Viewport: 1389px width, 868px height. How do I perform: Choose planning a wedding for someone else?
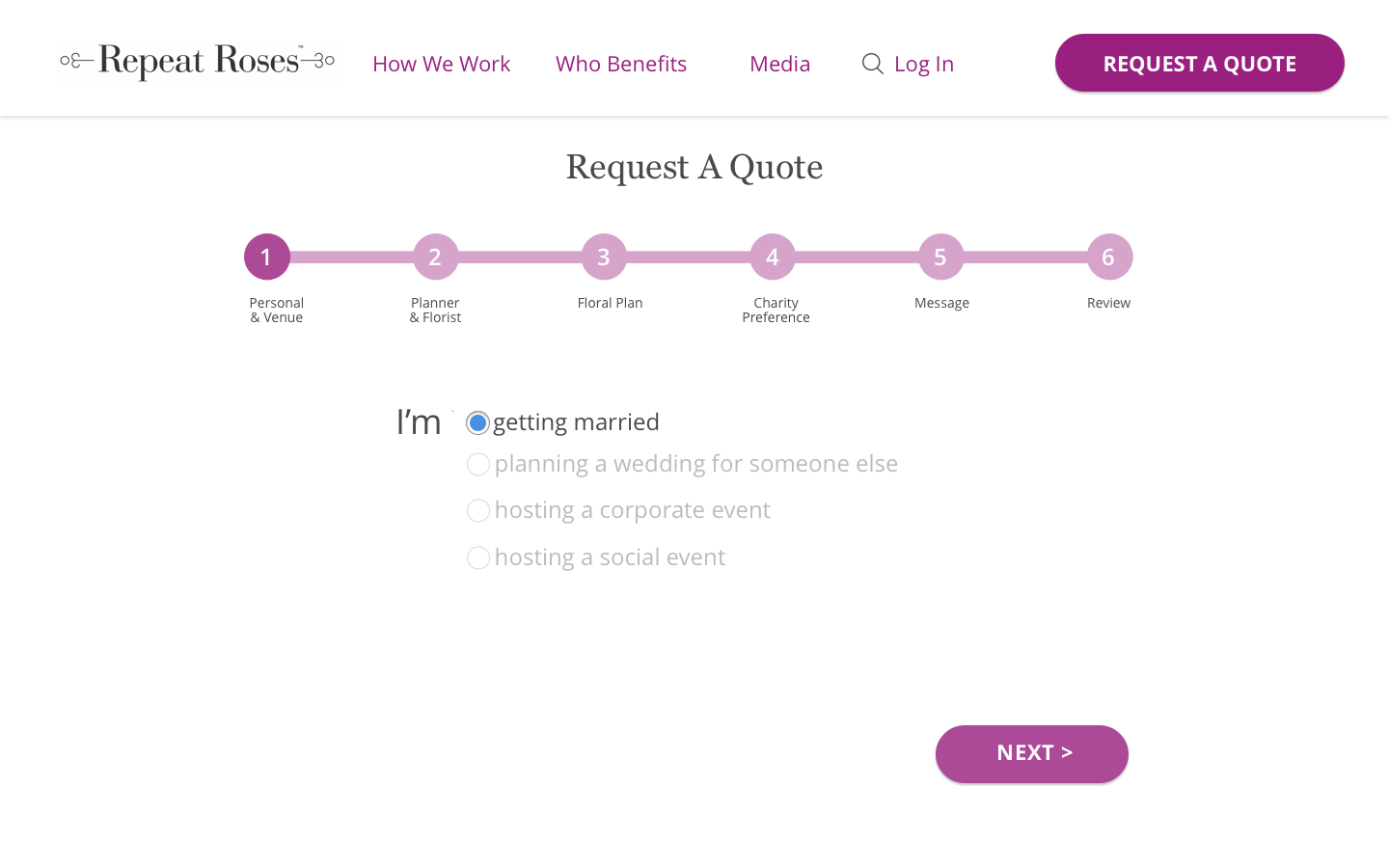[478, 465]
